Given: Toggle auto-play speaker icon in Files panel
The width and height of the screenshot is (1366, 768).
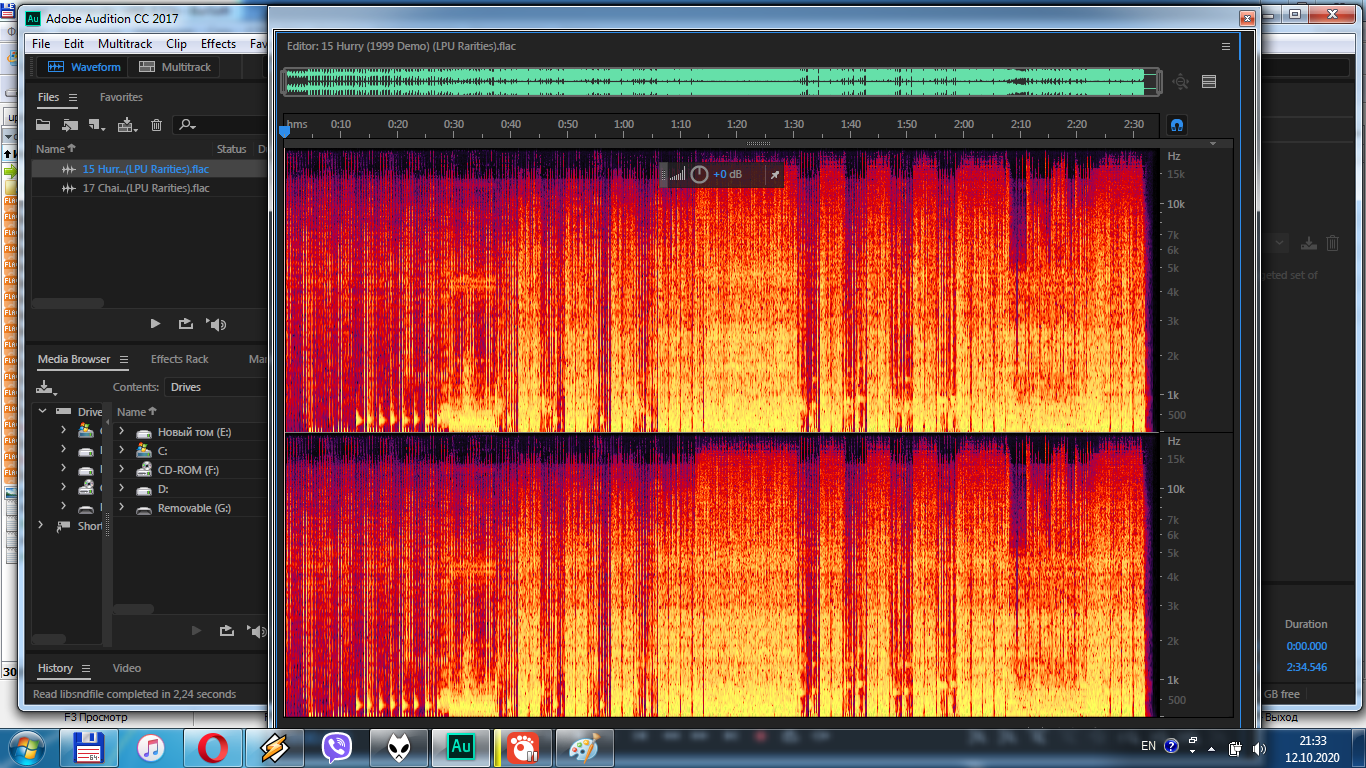Looking at the screenshot, I should coord(216,324).
